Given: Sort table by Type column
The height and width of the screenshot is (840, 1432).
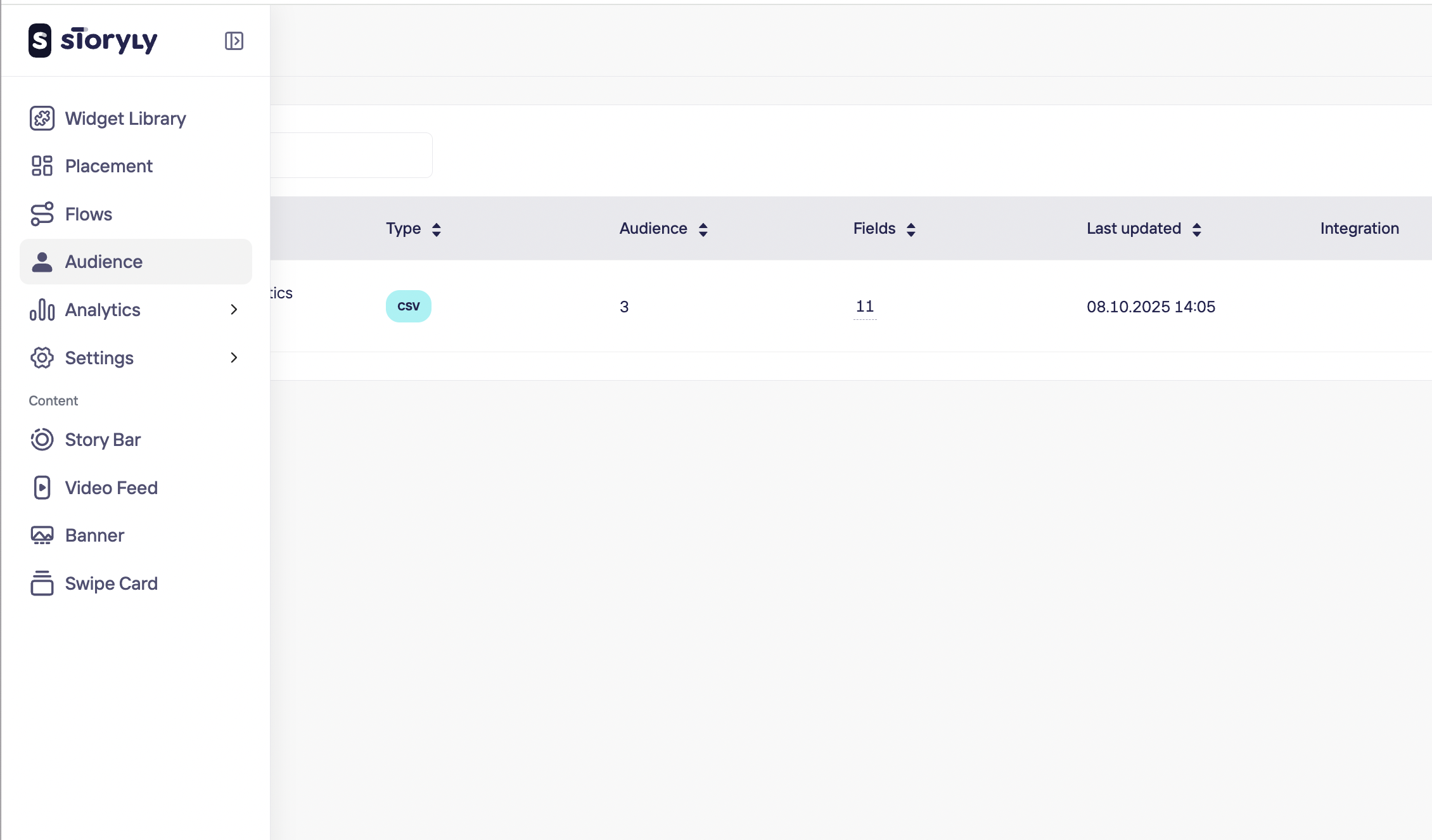Looking at the screenshot, I should coord(437,229).
